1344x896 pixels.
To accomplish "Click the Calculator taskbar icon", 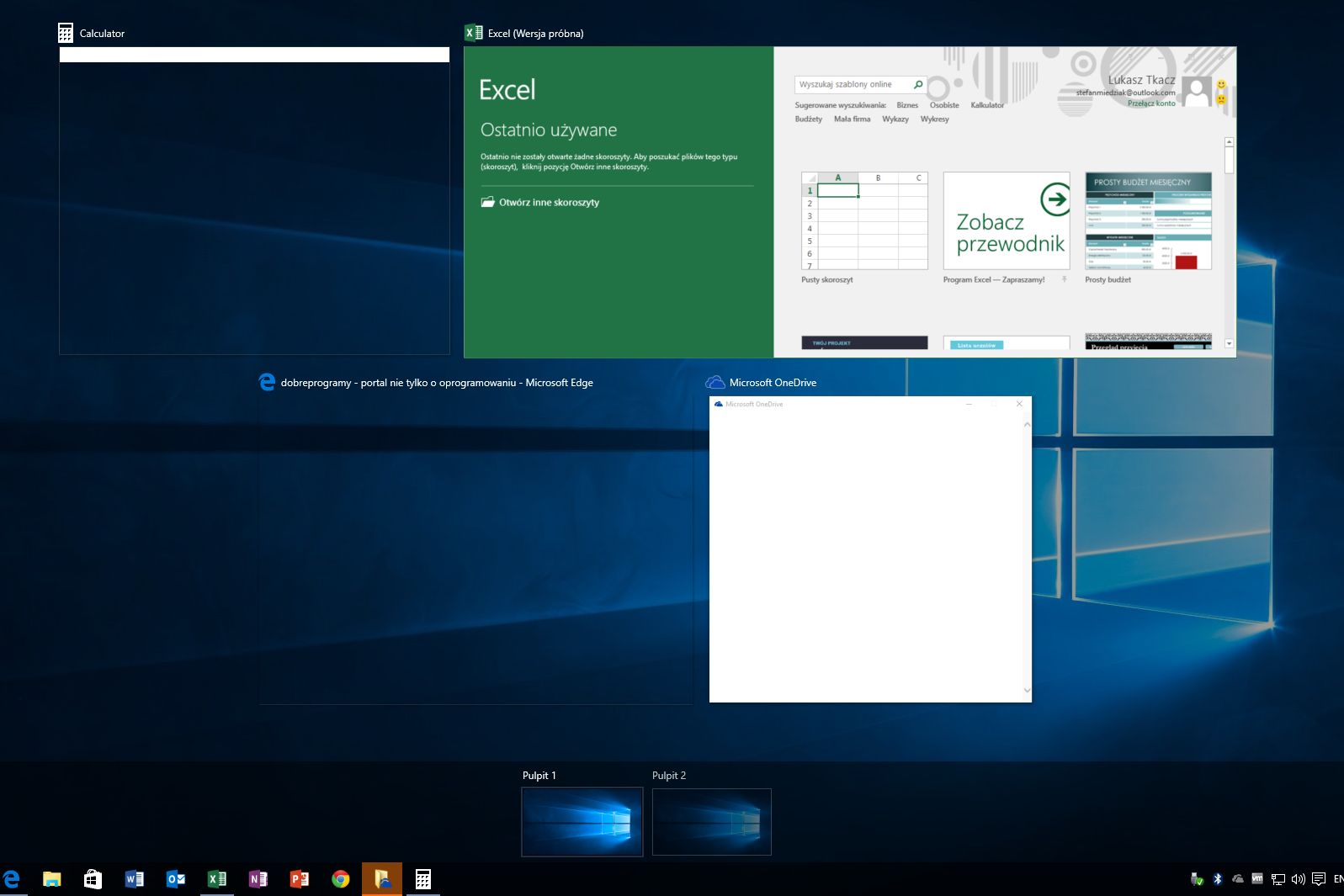I will 422,879.
